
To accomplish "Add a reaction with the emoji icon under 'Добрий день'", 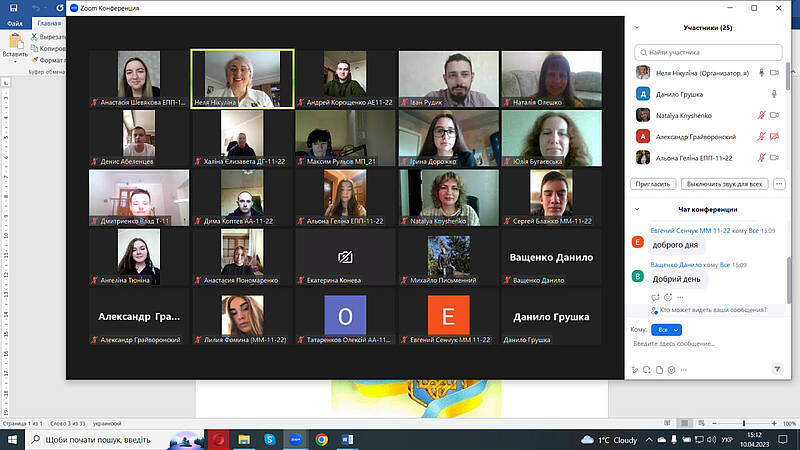I will pyautogui.click(x=668, y=297).
